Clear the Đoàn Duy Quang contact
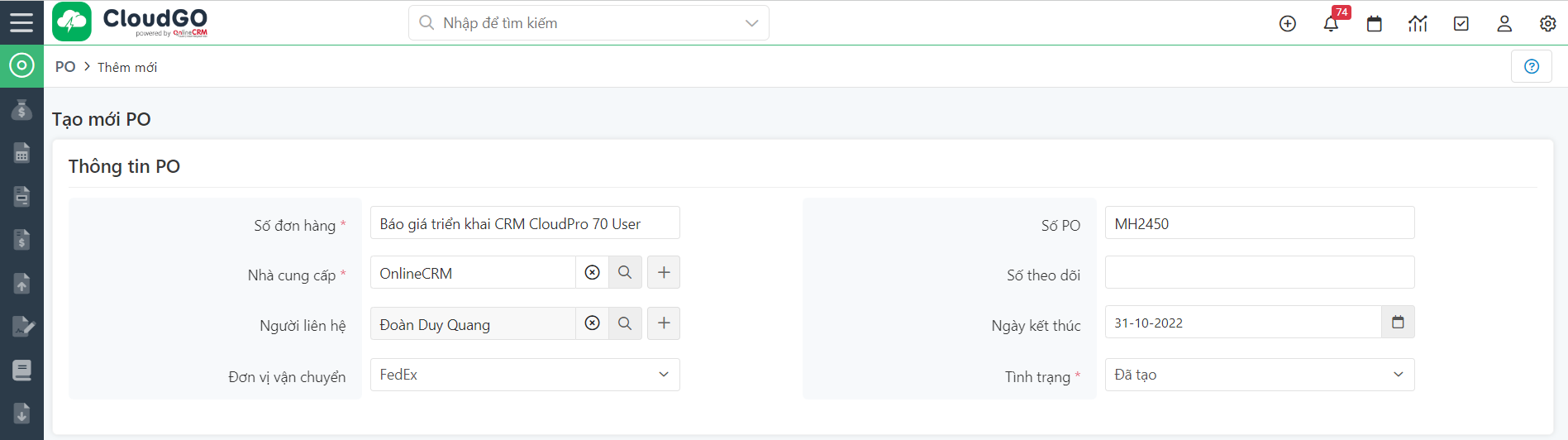Image resolution: width=1568 pixels, height=440 pixels. coord(592,323)
